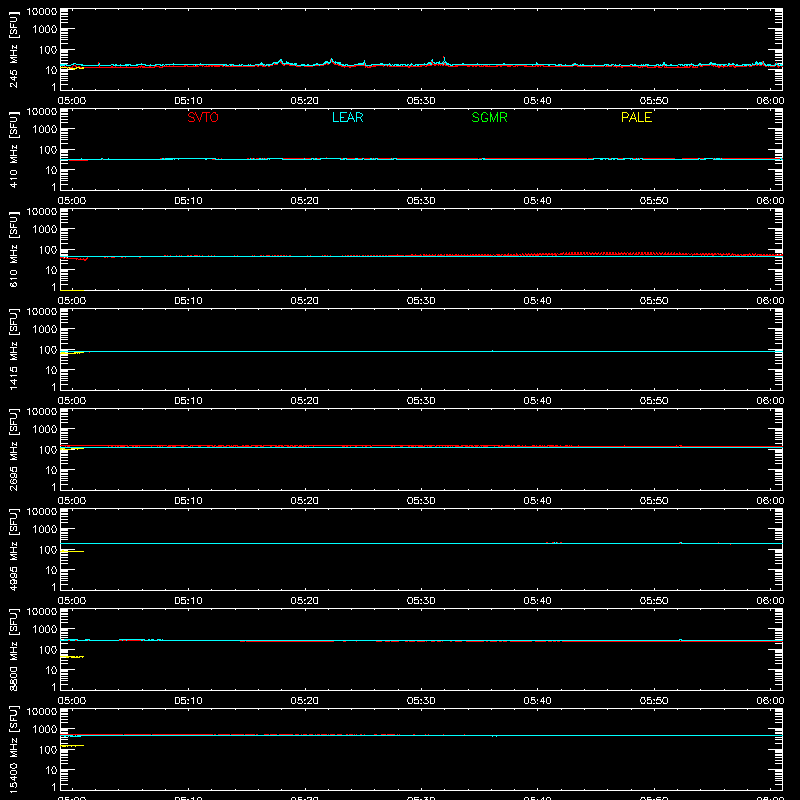Click 06:00 time label under 2695 MHz panel
Image resolution: width=800 pixels, height=800 pixels.
pyautogui.click(x=770, y=501)
